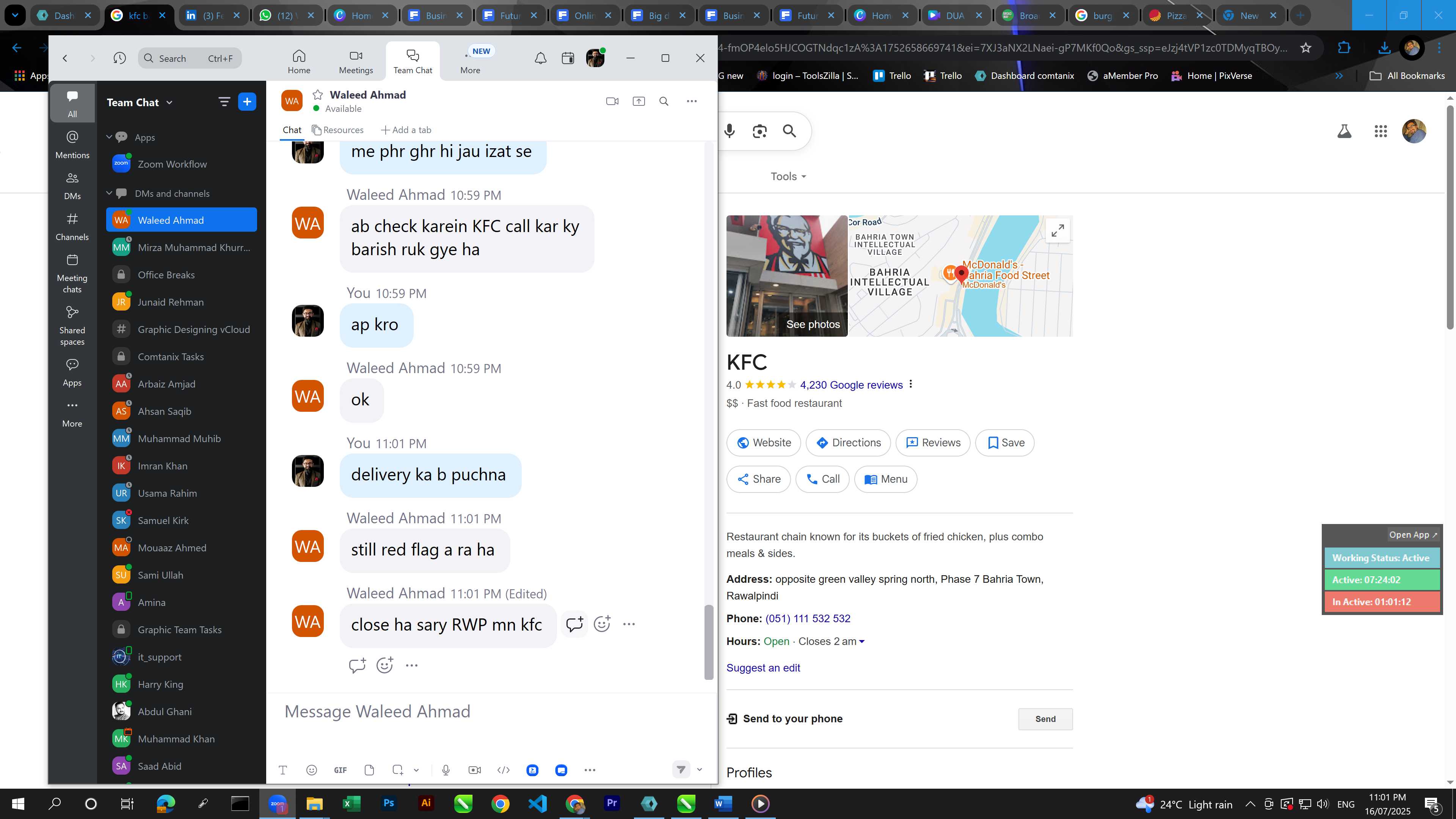The image size is (1456, 819).
Task: Record a video message in composer
Action: pos(475,770)
